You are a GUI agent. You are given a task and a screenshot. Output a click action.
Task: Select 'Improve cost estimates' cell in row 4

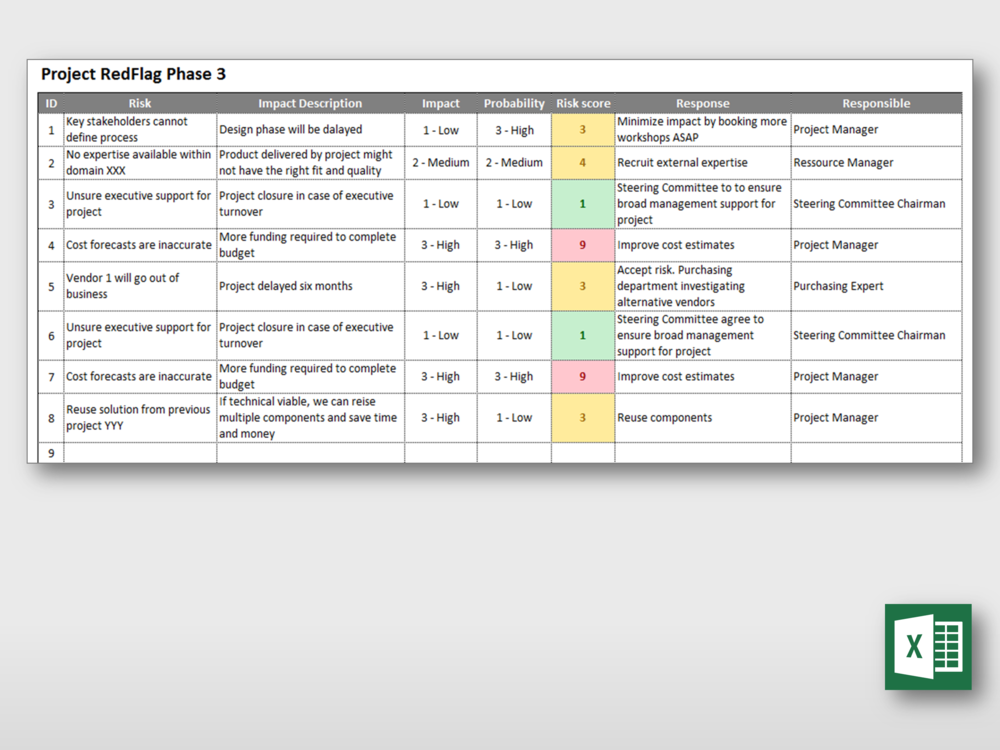coord(703,245)
